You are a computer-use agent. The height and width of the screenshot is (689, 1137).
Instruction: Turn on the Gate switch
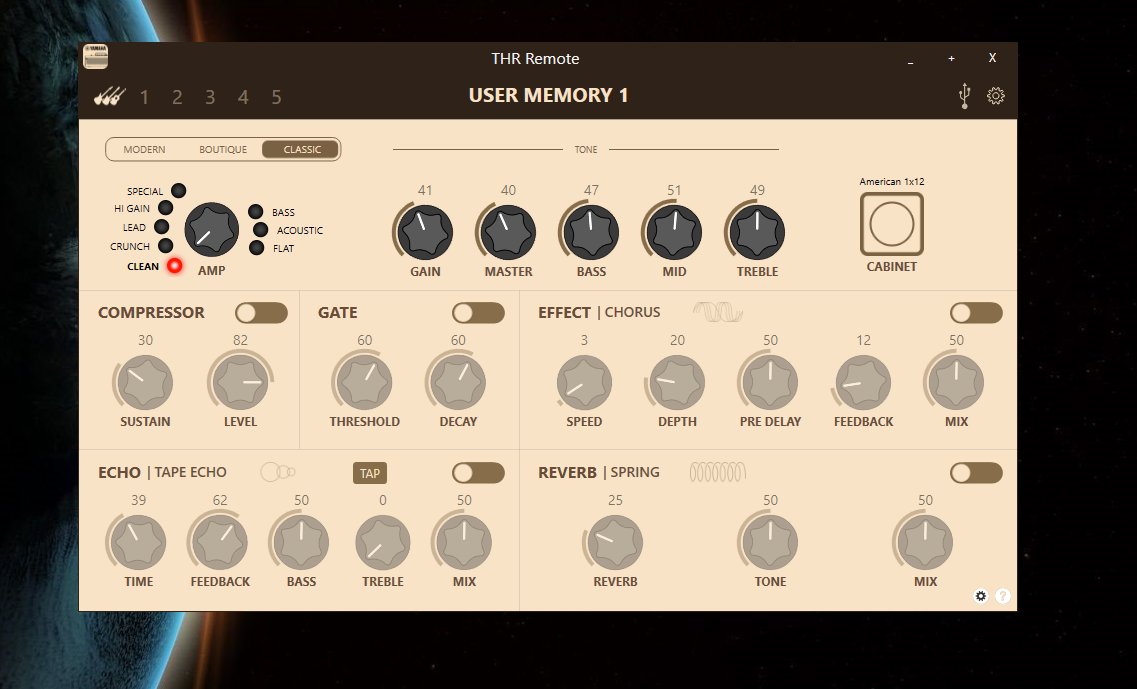click(x=478, y=313)
